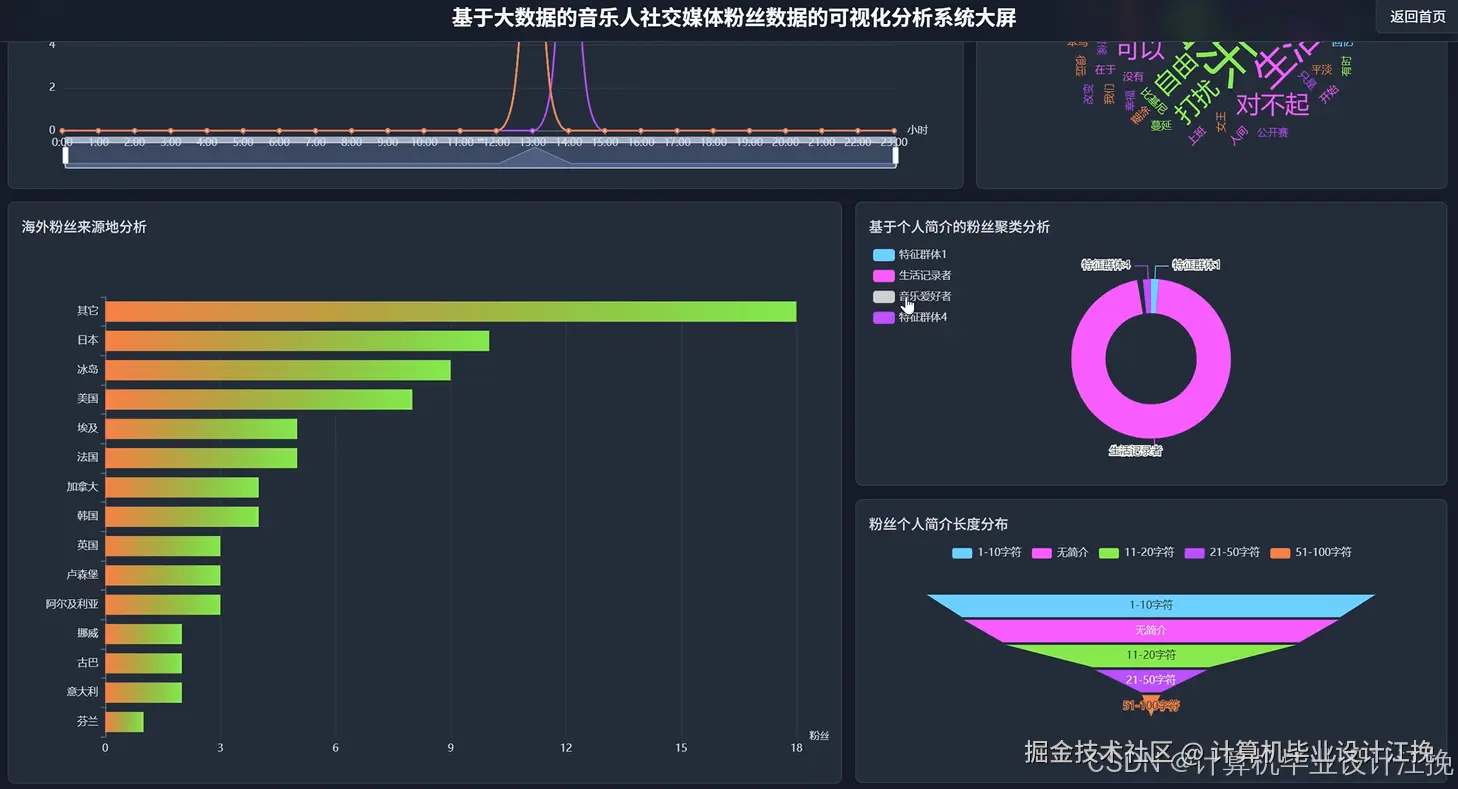Click the 21-50字符 funnel segment

[x=1151, y=679]
